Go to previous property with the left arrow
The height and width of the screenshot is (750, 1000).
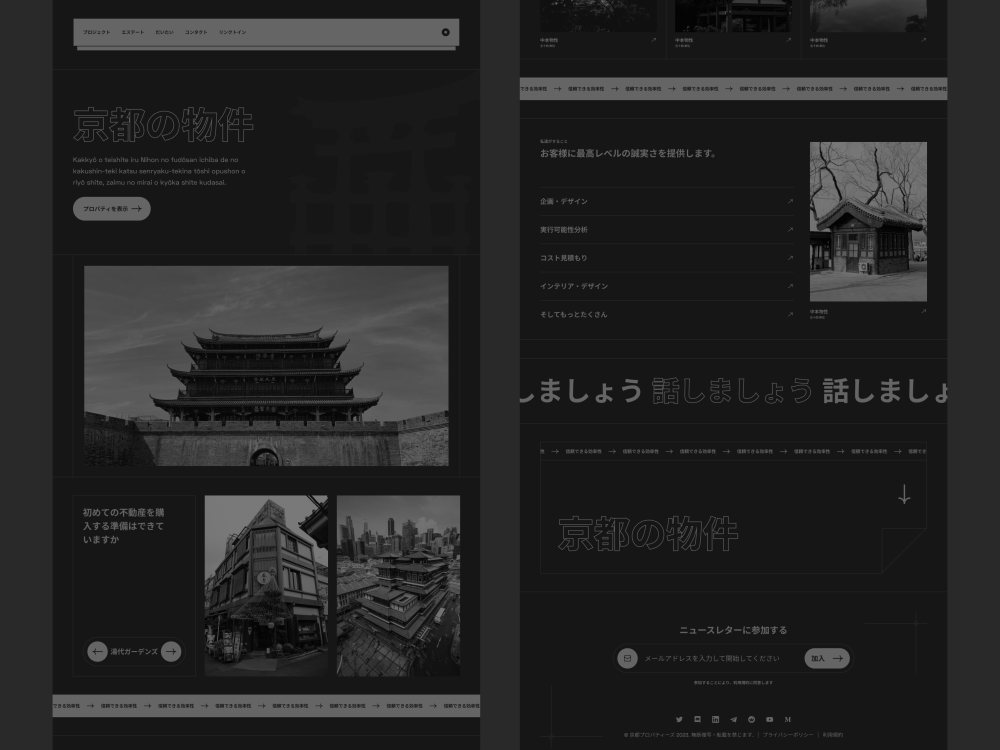tap(97, 651)
